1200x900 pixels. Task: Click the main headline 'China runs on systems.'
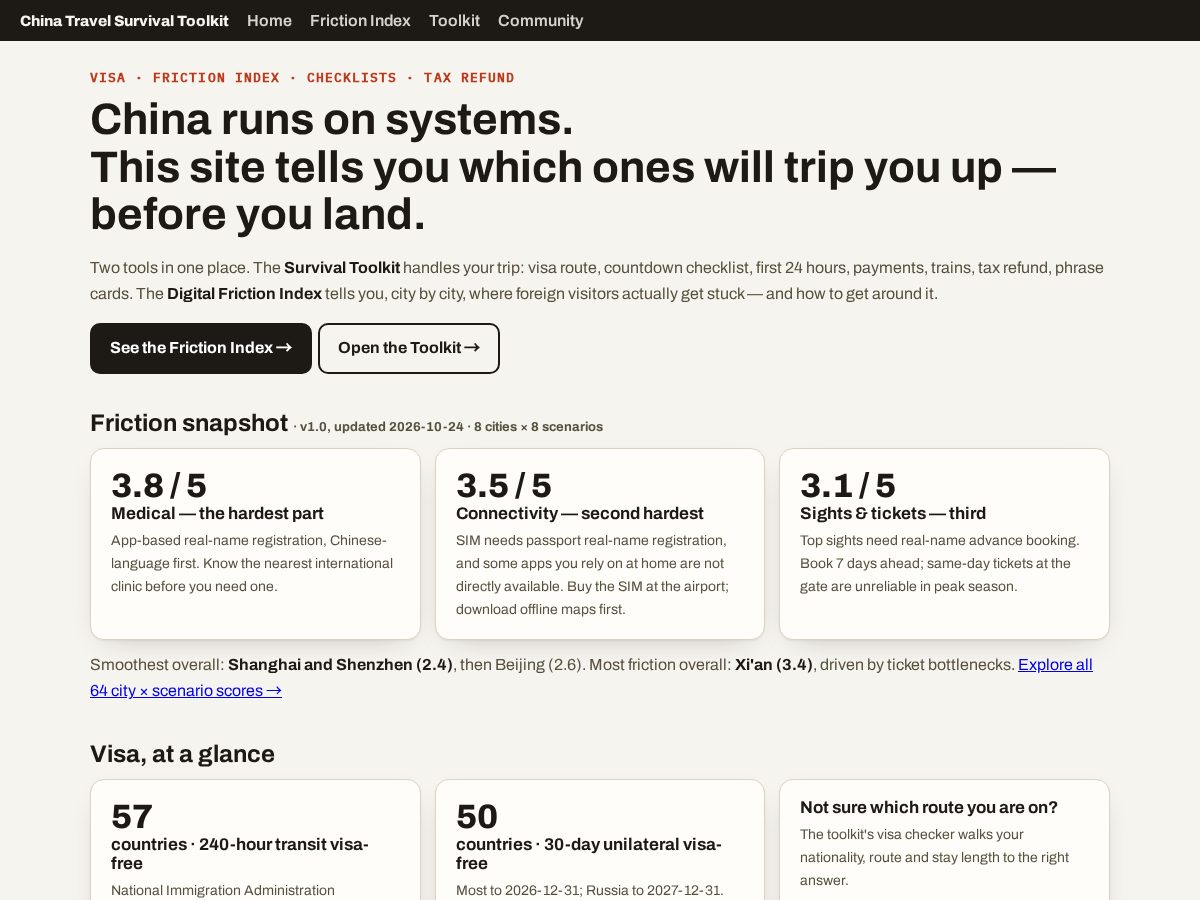(x=332, y=119)
